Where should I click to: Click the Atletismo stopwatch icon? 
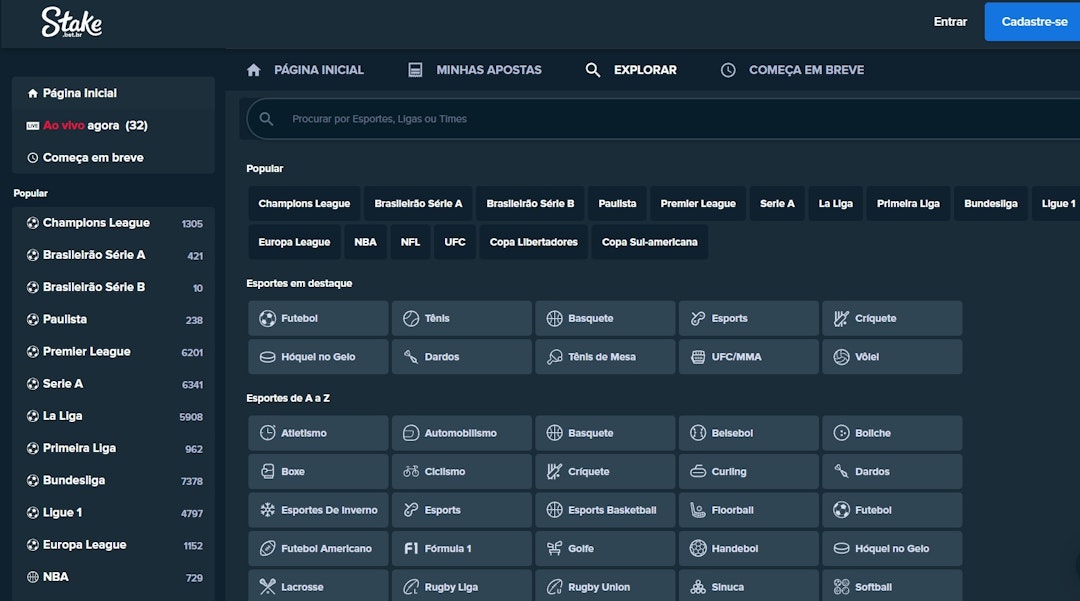[x=267, y=433]
